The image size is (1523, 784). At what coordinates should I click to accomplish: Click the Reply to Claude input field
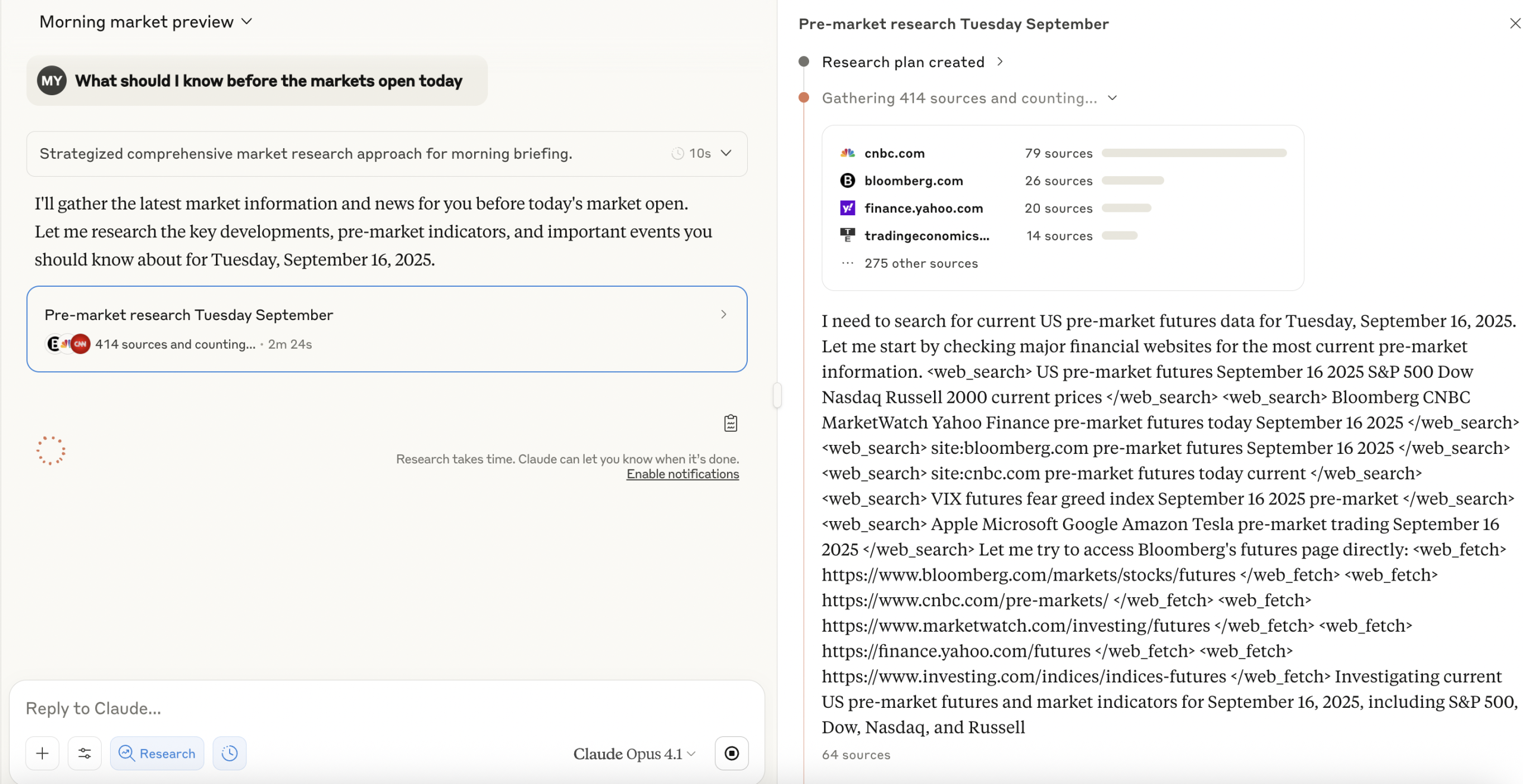click(357, 708)
